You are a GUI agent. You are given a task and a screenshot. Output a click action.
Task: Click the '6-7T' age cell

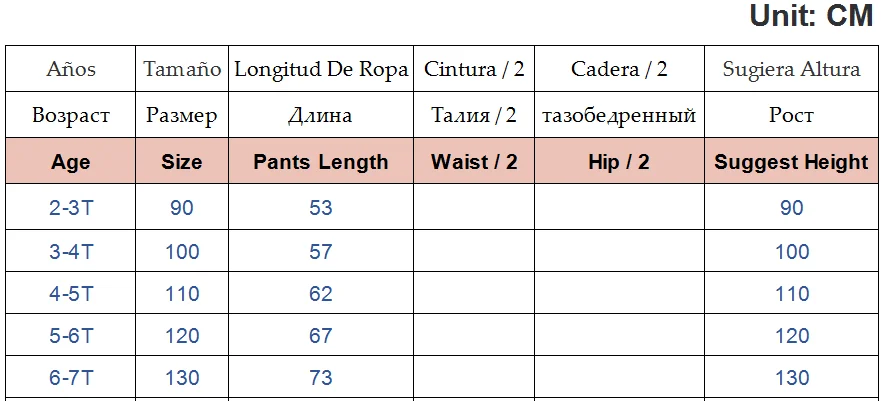(71, 378)
